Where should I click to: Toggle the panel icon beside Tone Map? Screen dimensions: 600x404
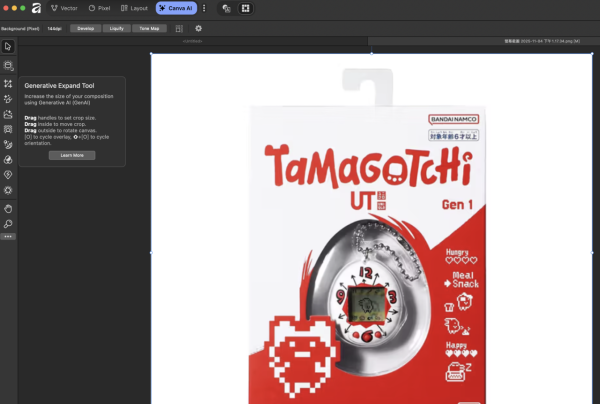click(x=179, y=28)
